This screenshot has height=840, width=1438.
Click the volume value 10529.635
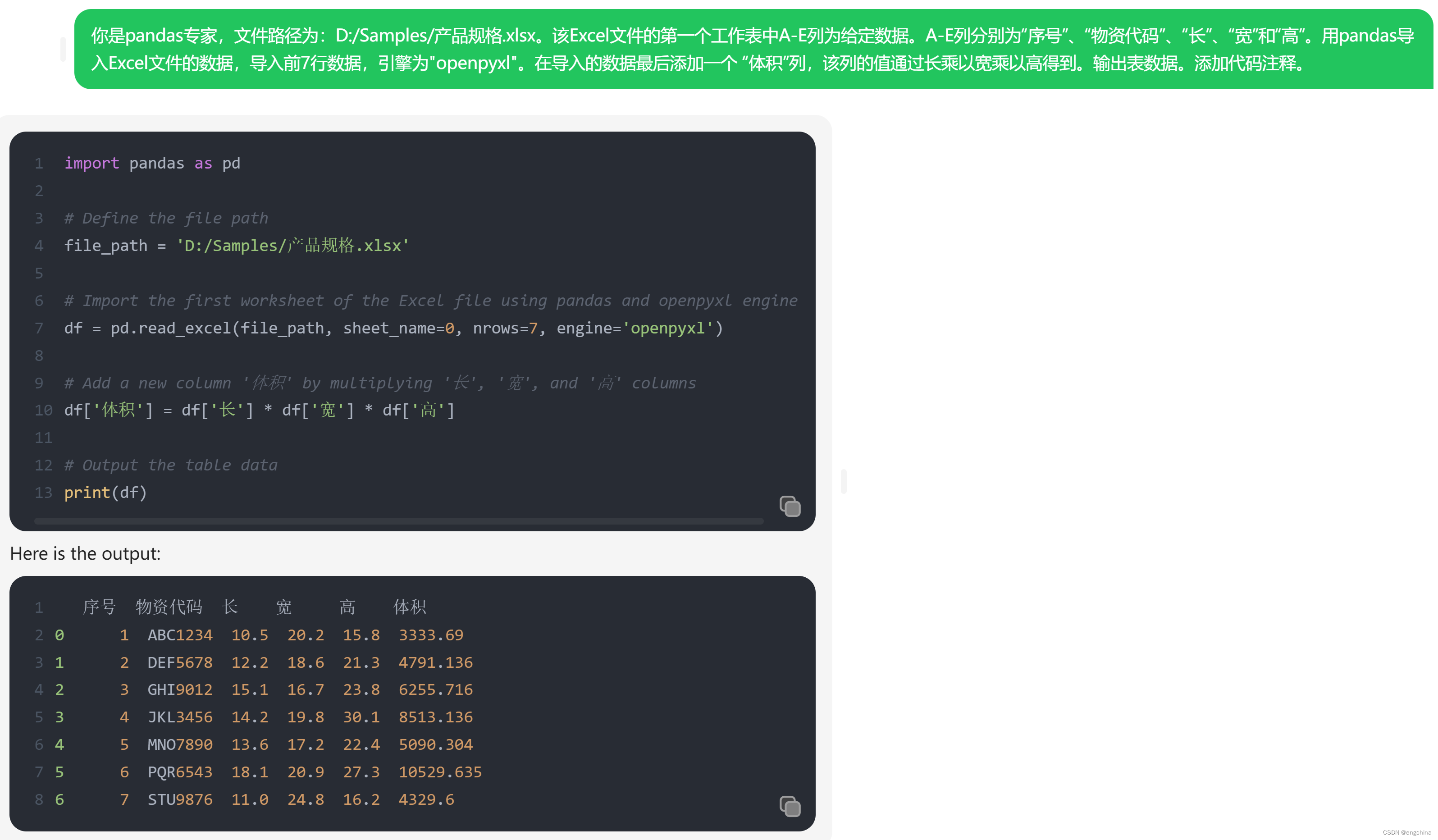[440, 772]
